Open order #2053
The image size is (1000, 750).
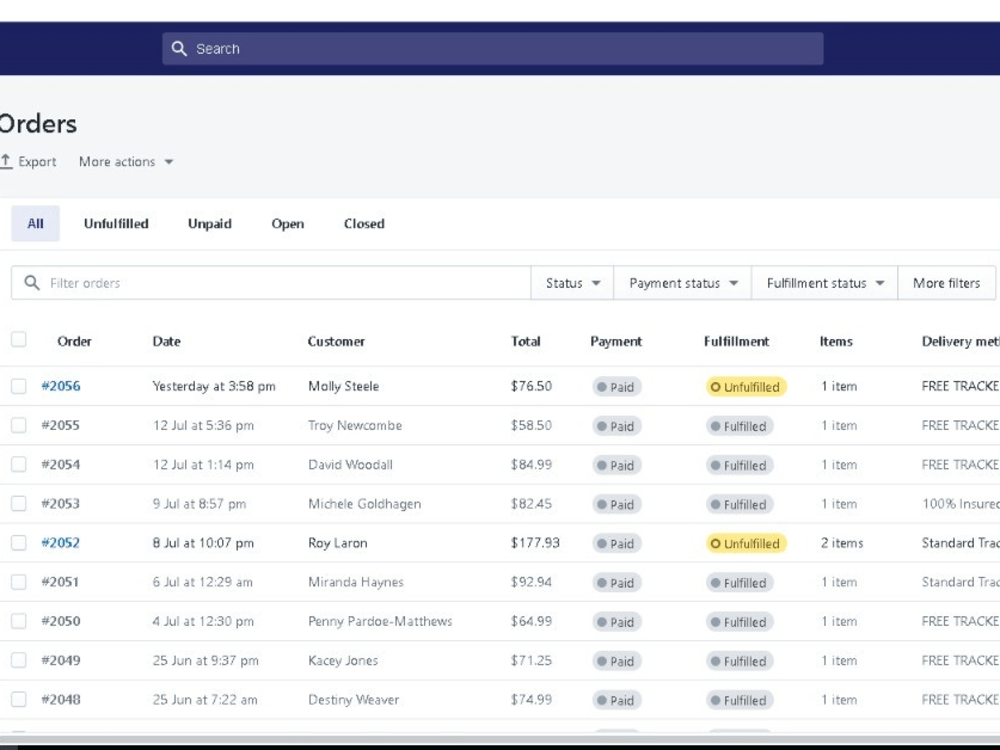tap(61, 504)
